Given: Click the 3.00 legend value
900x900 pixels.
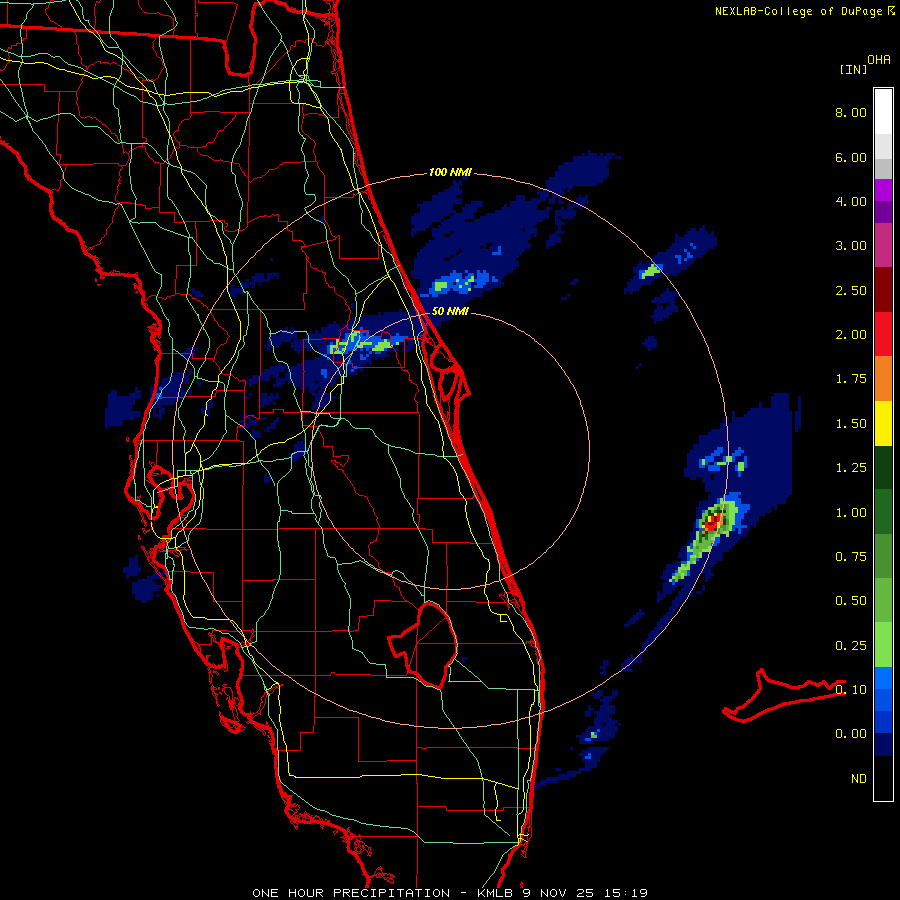Looking at the screenshot, I should pyautogui.click(x=851, y=246).
